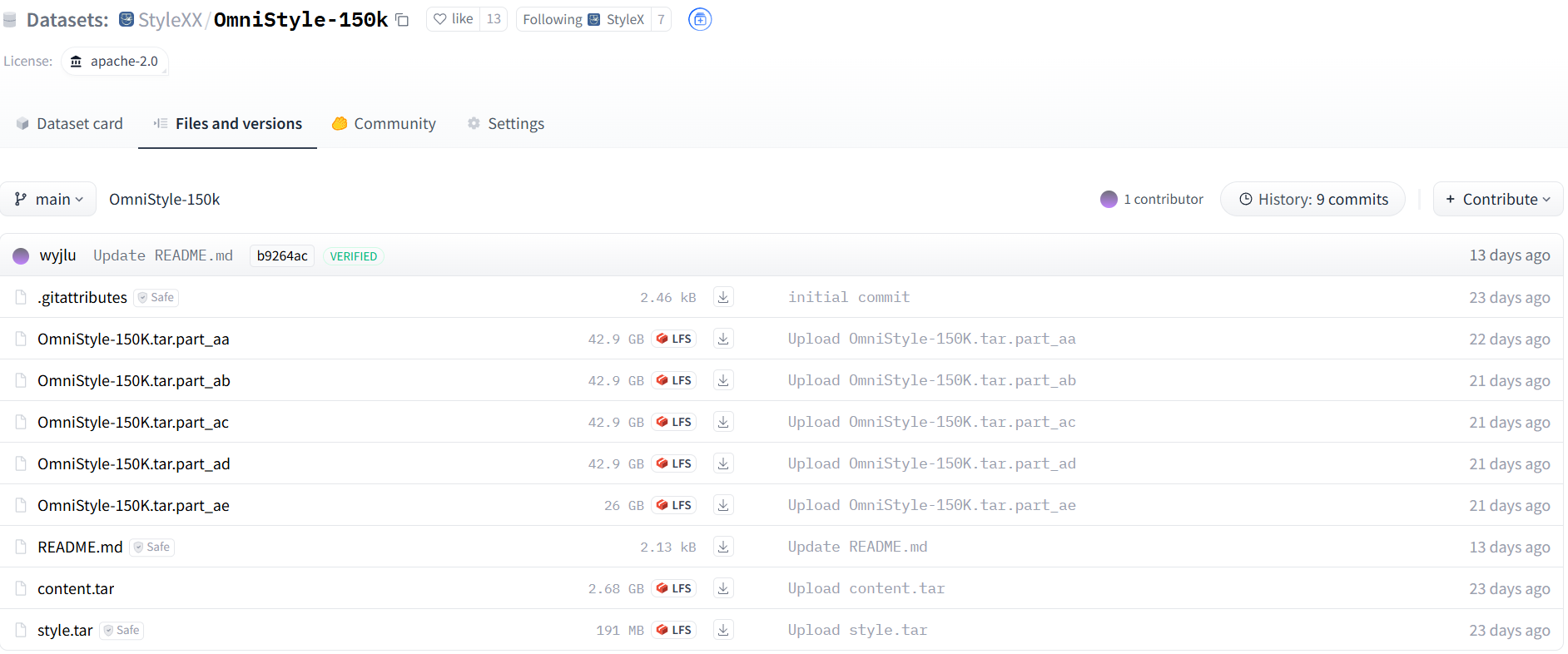This screenshot has width=1568, height=654.
Task: Download OmniStyle-150K.tar.part_ad
Action: (x=723, y=463)
